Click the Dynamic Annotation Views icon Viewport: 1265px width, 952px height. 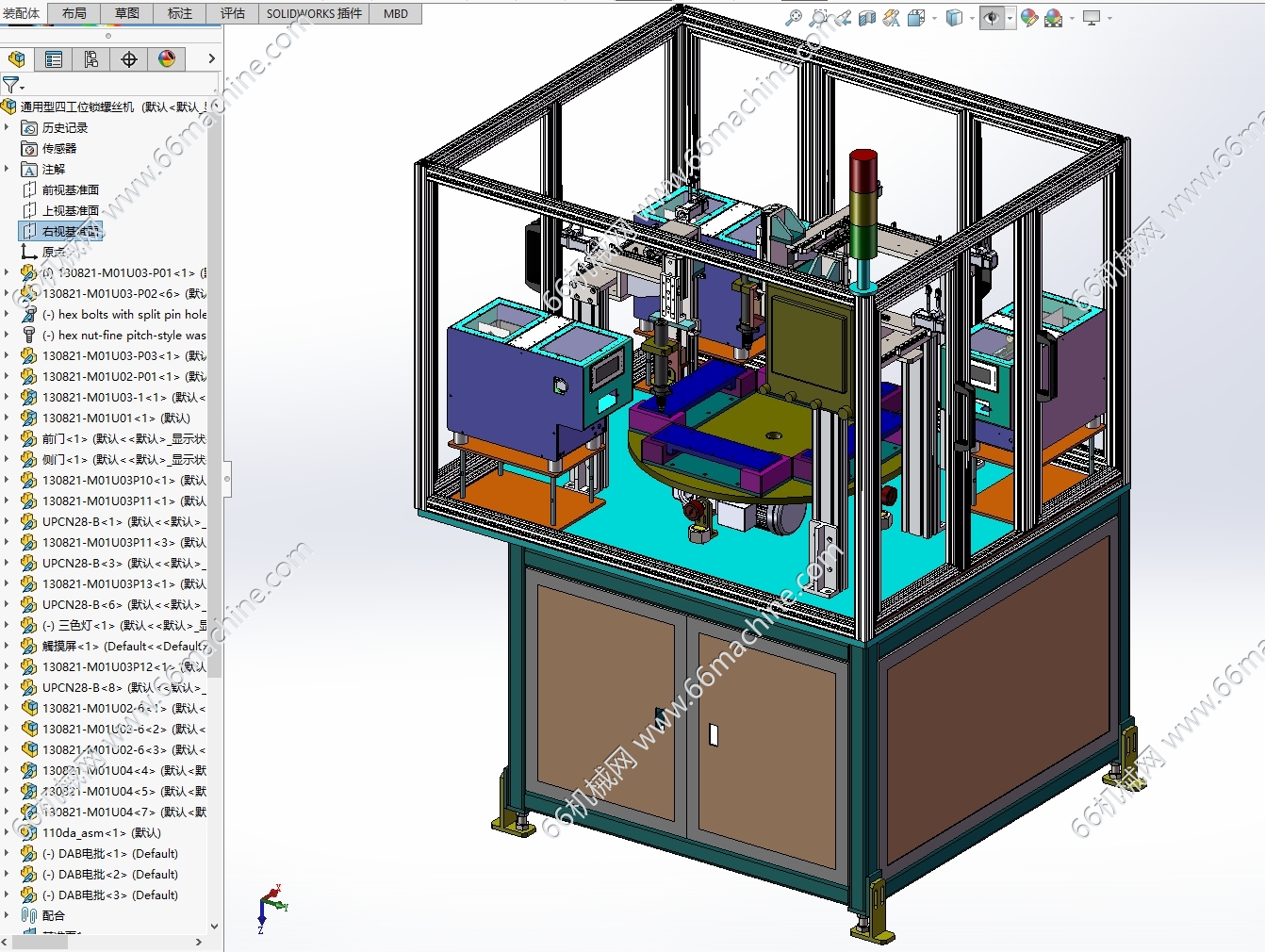point(892,17)
